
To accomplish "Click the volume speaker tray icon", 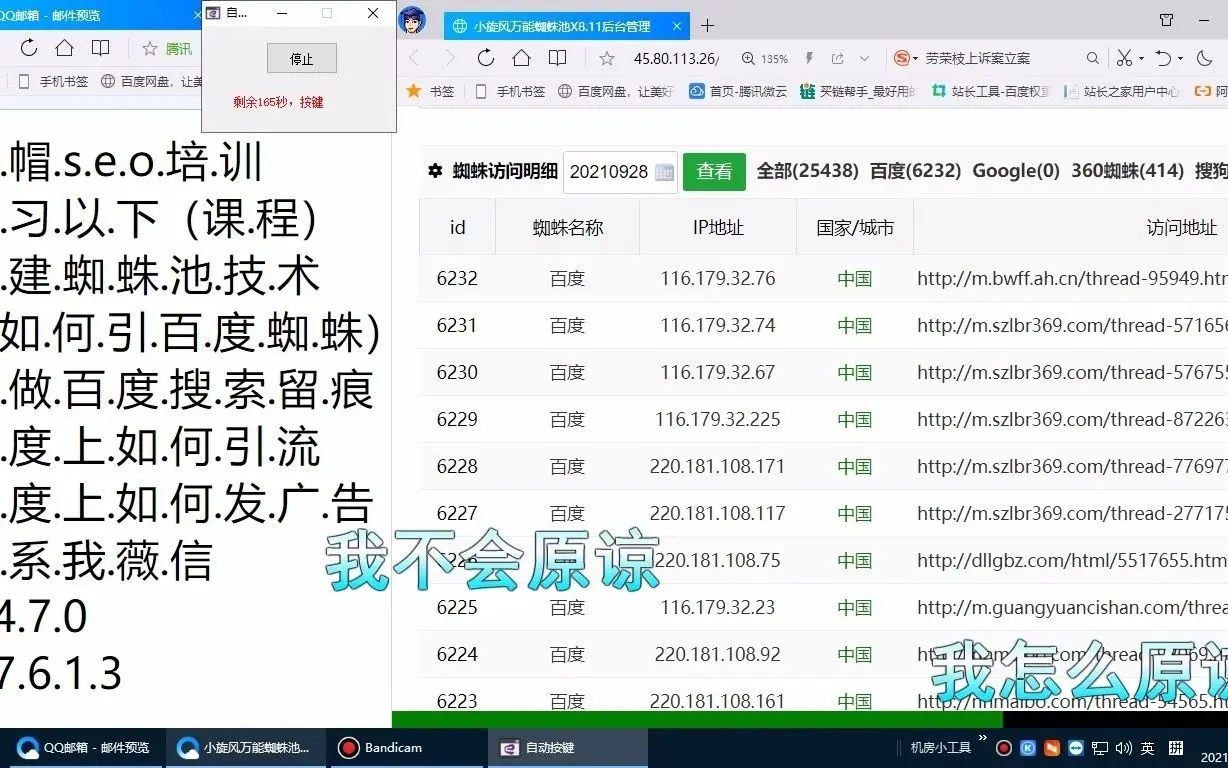I will (1123, 747).
